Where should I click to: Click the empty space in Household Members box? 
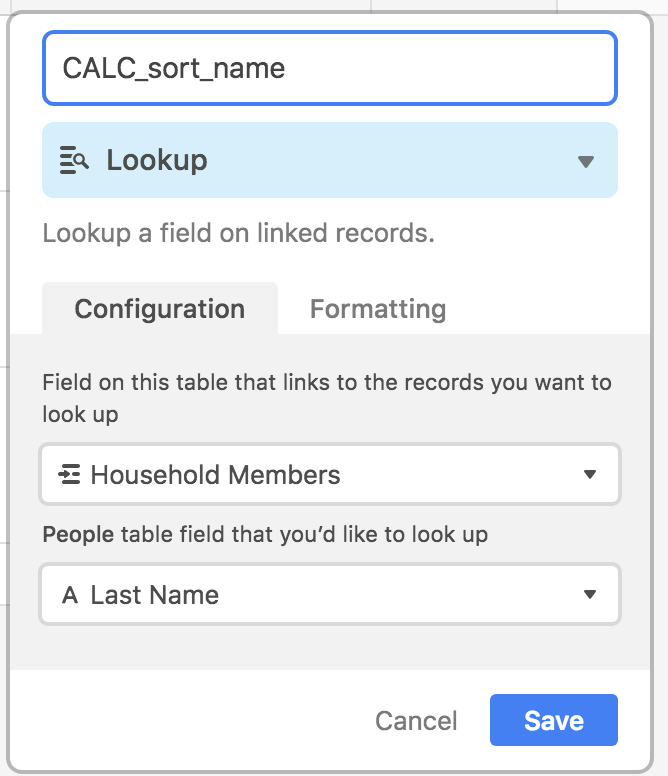pos(460,474)
